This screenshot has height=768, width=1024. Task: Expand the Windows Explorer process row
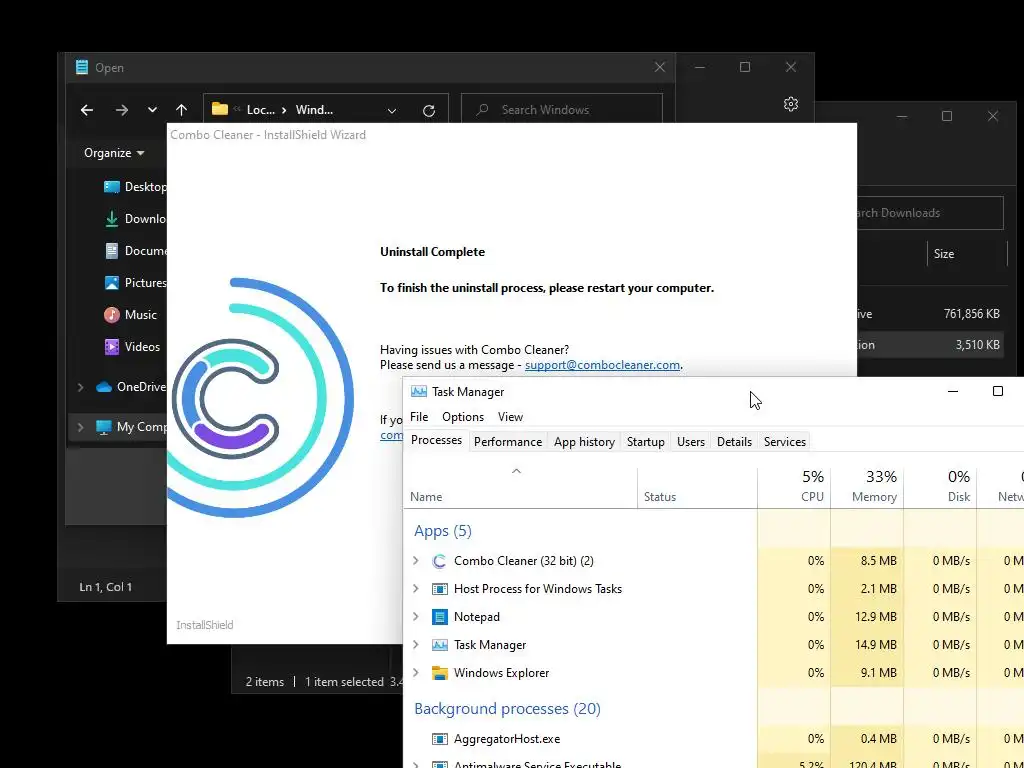tap(416, 673)
